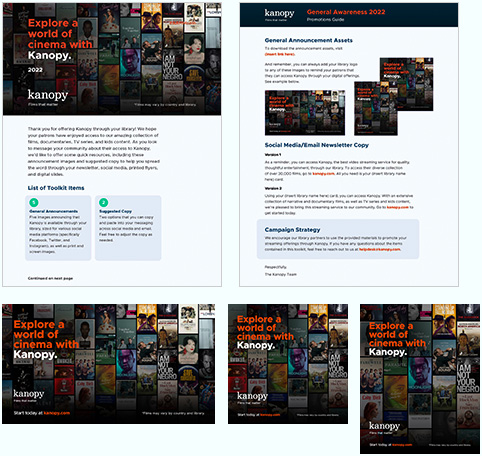Click the 'General Announcements' card title

pyautogui.click(x=53, y=211)
